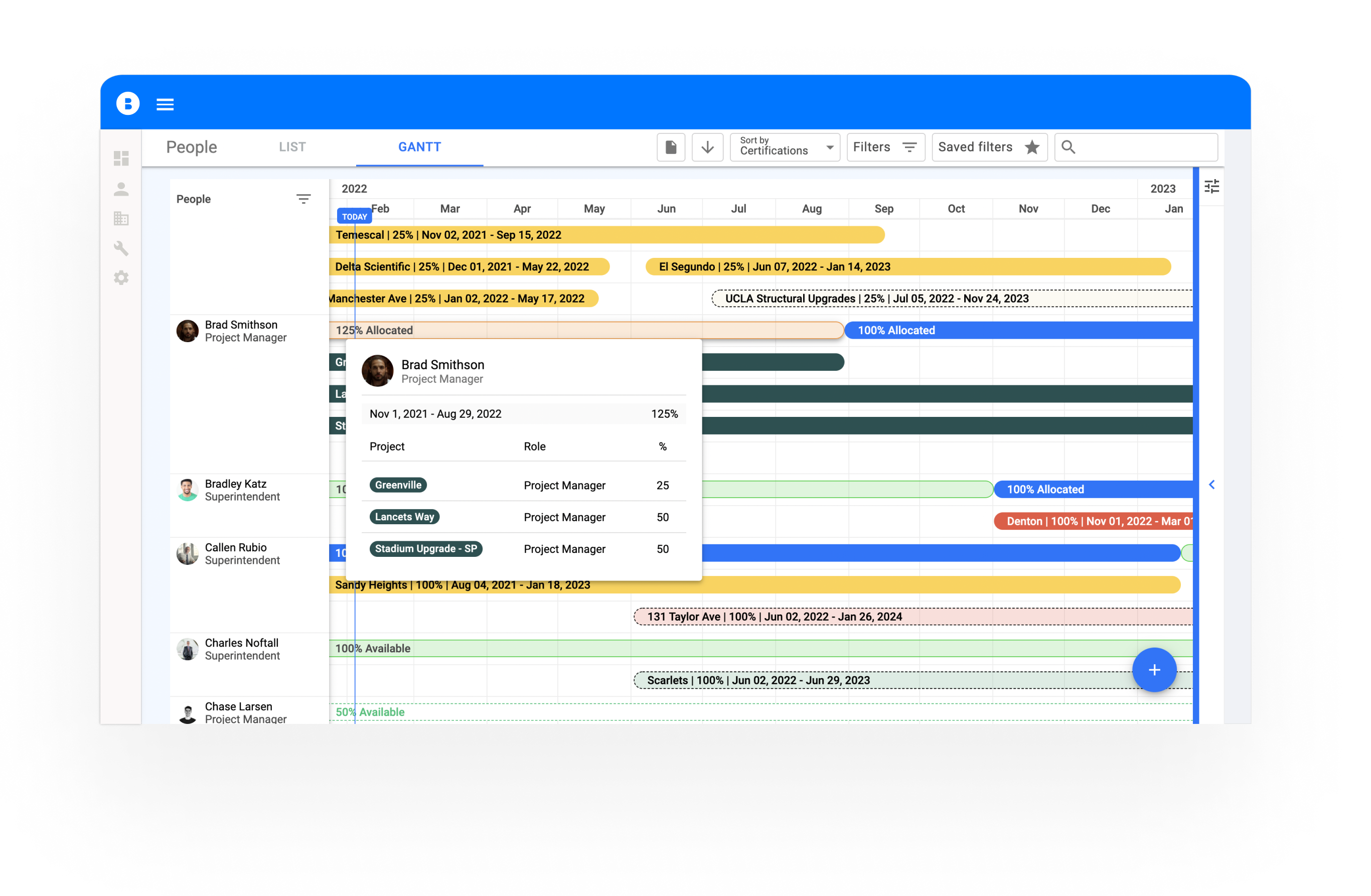Open Sort by Certifications dropdown
1371x896 pixels.
tap(785, 147)
